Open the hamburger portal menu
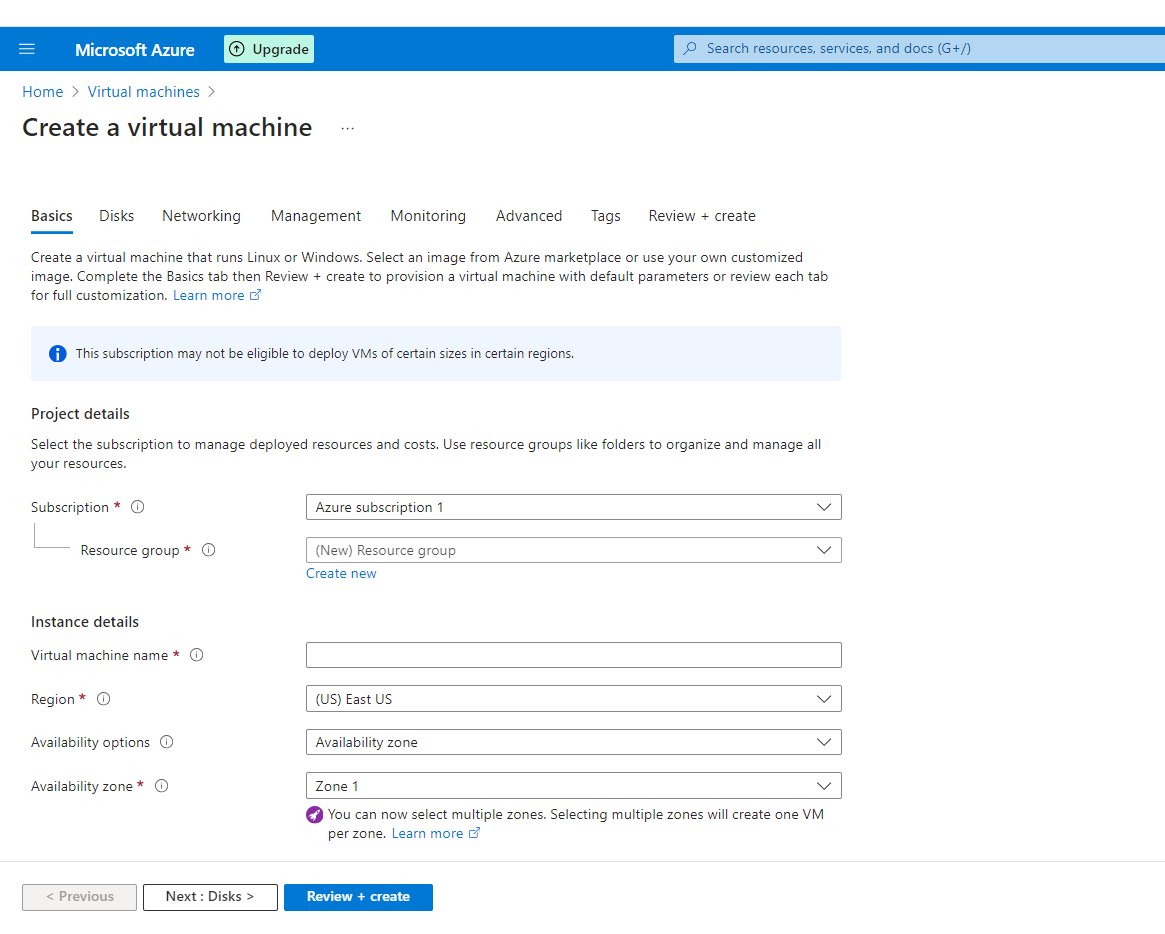Viewport: 1165px width, 934px height. pyautogui.click(x=27, y=49)
